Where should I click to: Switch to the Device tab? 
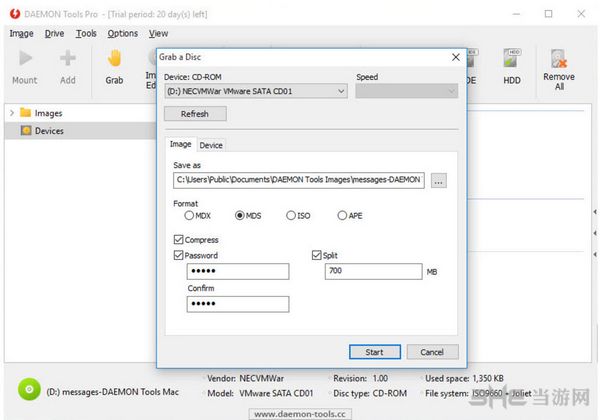(211, 145)
